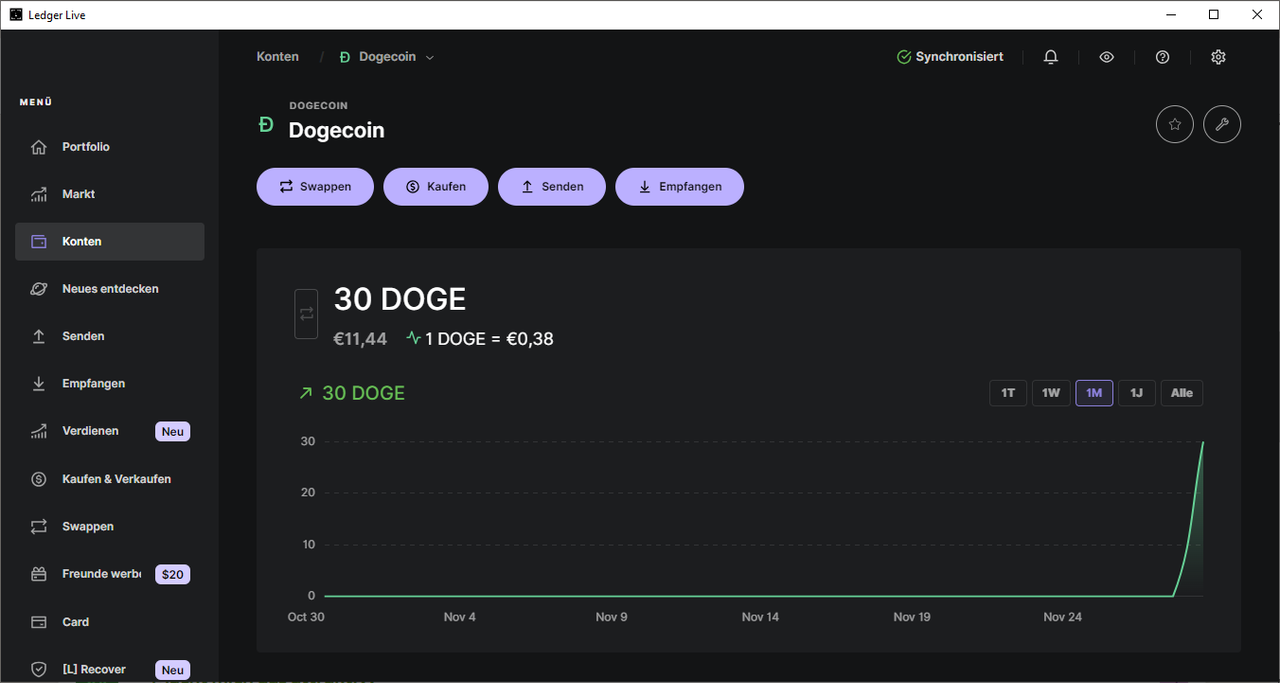The height and width of the screenshot is (683, 1280).
Task: Click the Ledger Live title bar icon
Action: [x=16, y=15]
